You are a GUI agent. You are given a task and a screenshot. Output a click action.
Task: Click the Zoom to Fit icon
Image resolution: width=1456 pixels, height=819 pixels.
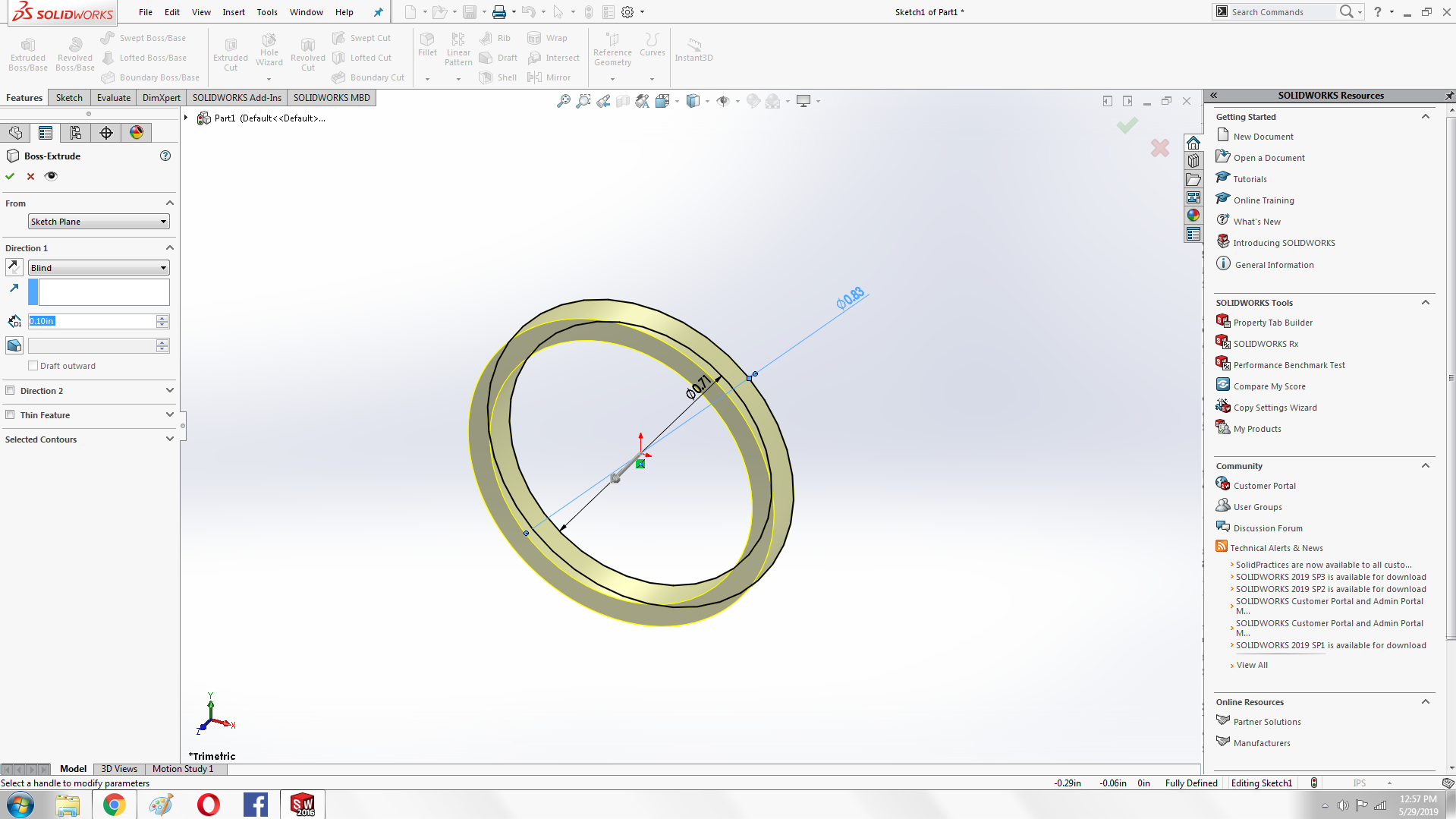tap(564, 101)
